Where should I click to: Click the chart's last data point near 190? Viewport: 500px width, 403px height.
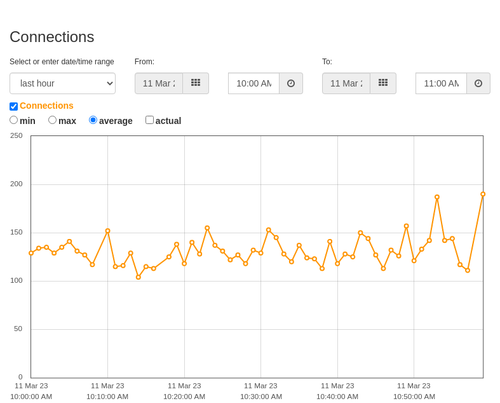coord(483,194)
